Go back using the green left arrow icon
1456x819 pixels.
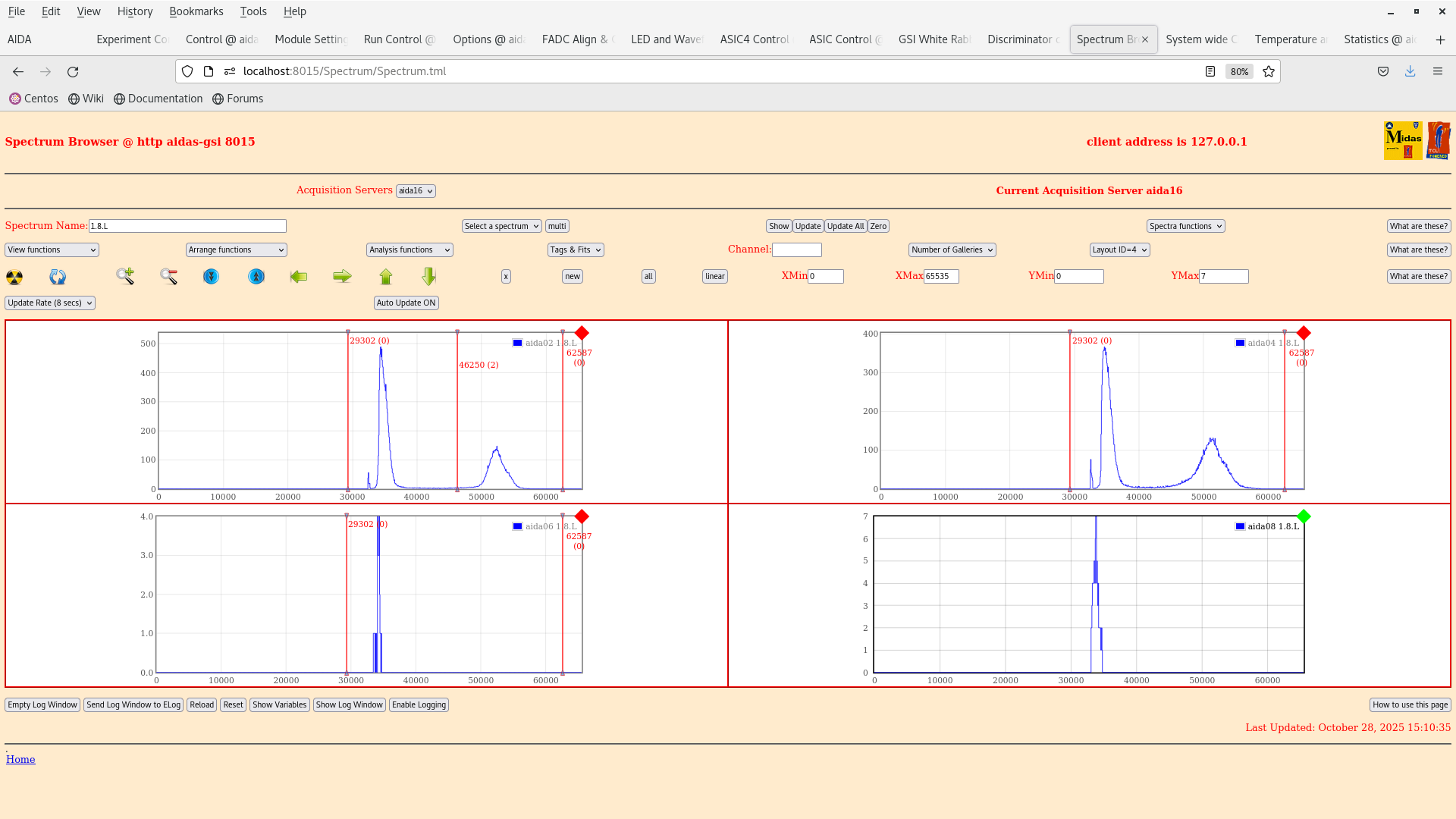click(299, 277)
